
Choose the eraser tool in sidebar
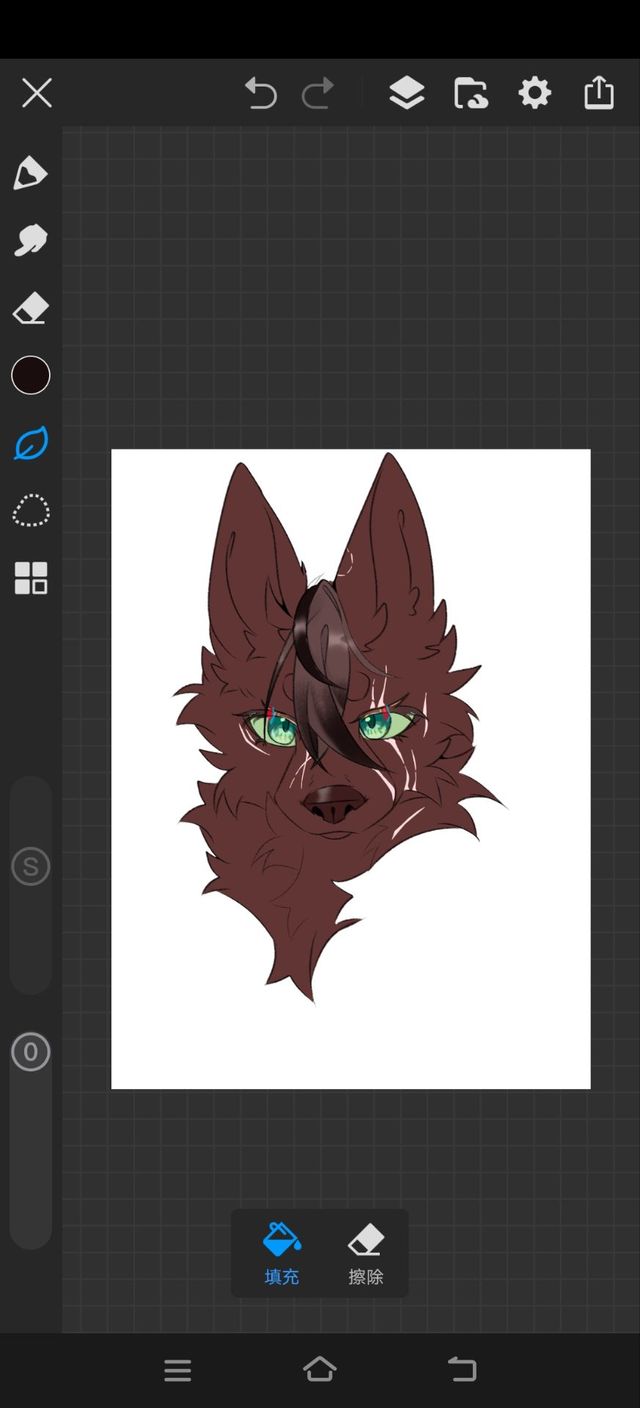(30, 308)
